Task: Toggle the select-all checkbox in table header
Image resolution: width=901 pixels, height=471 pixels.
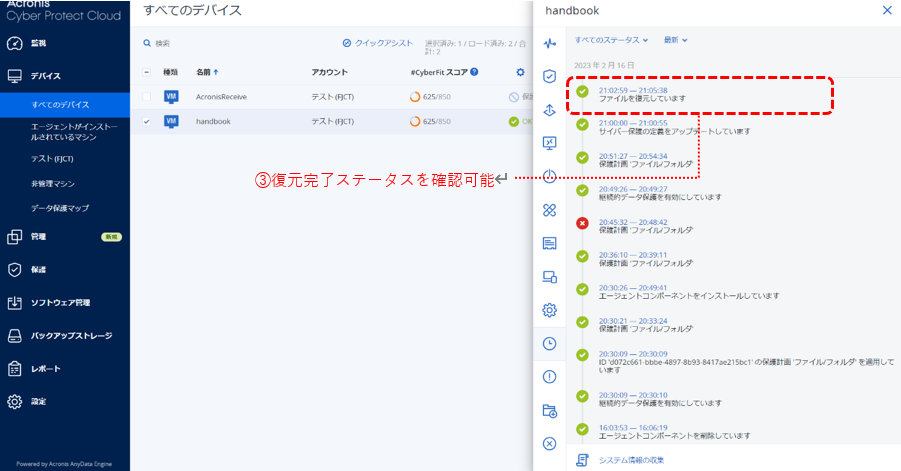Action: tap(148, 72)
